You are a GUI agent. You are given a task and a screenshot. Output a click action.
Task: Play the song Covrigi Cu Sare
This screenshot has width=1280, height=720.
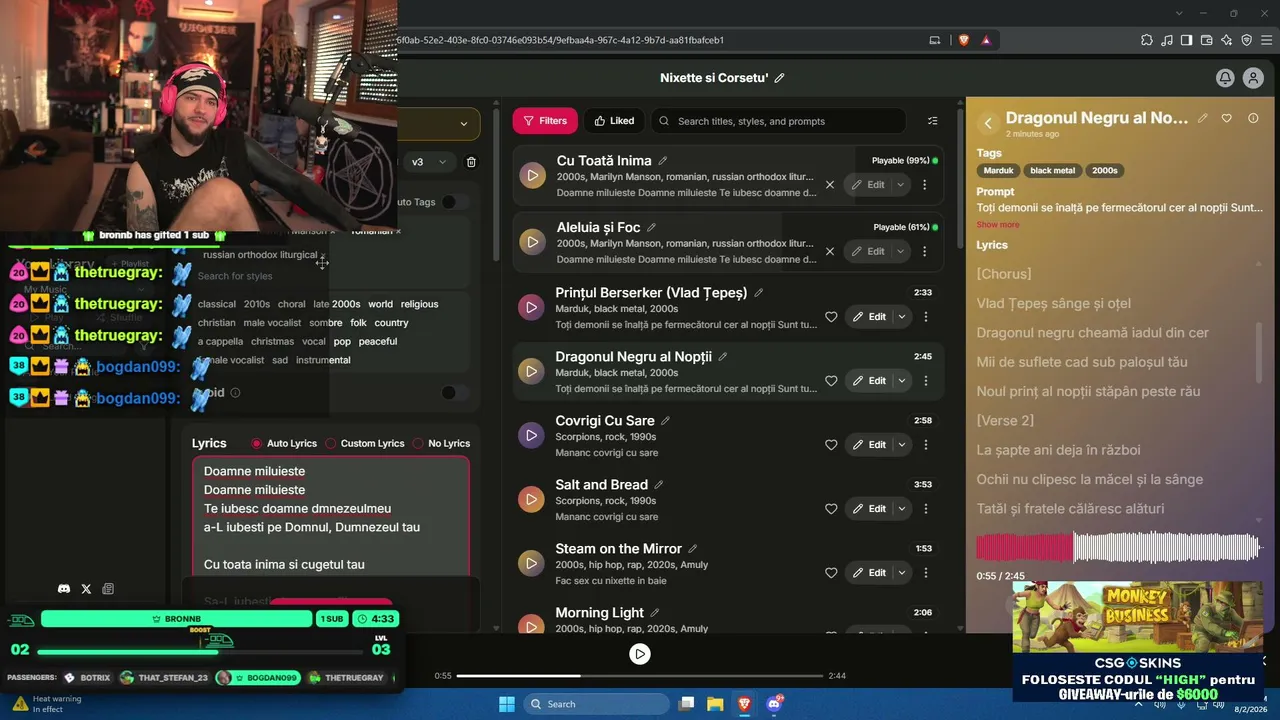tap(531, 435)
